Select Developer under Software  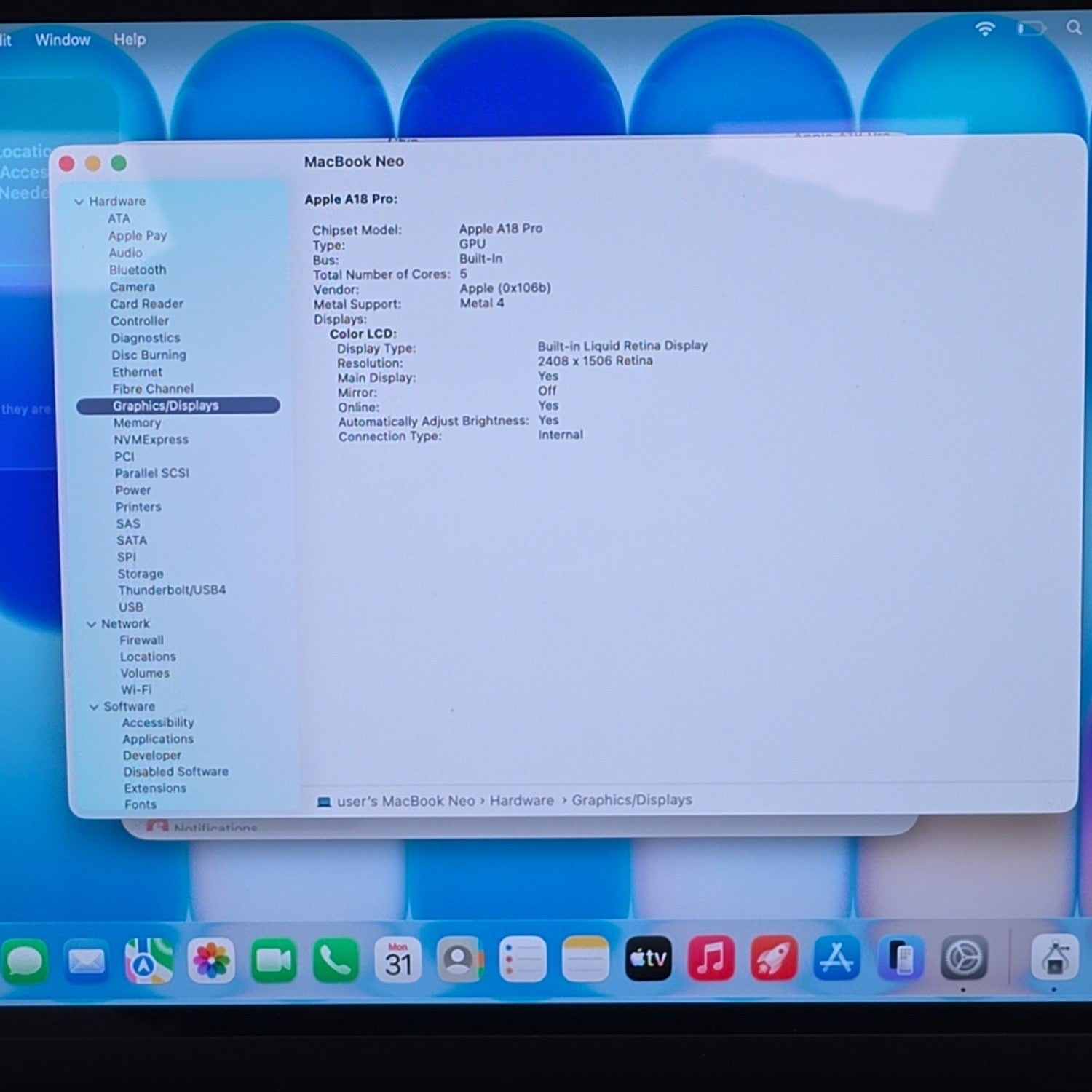click(x=152, y=756)
